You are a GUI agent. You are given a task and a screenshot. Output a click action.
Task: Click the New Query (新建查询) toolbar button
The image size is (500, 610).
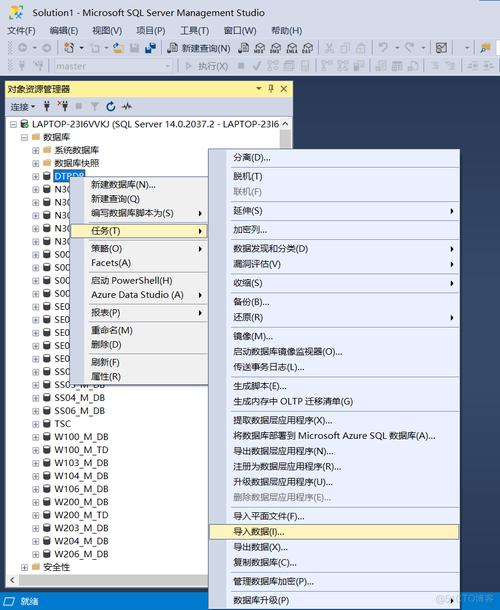[199, 48]
